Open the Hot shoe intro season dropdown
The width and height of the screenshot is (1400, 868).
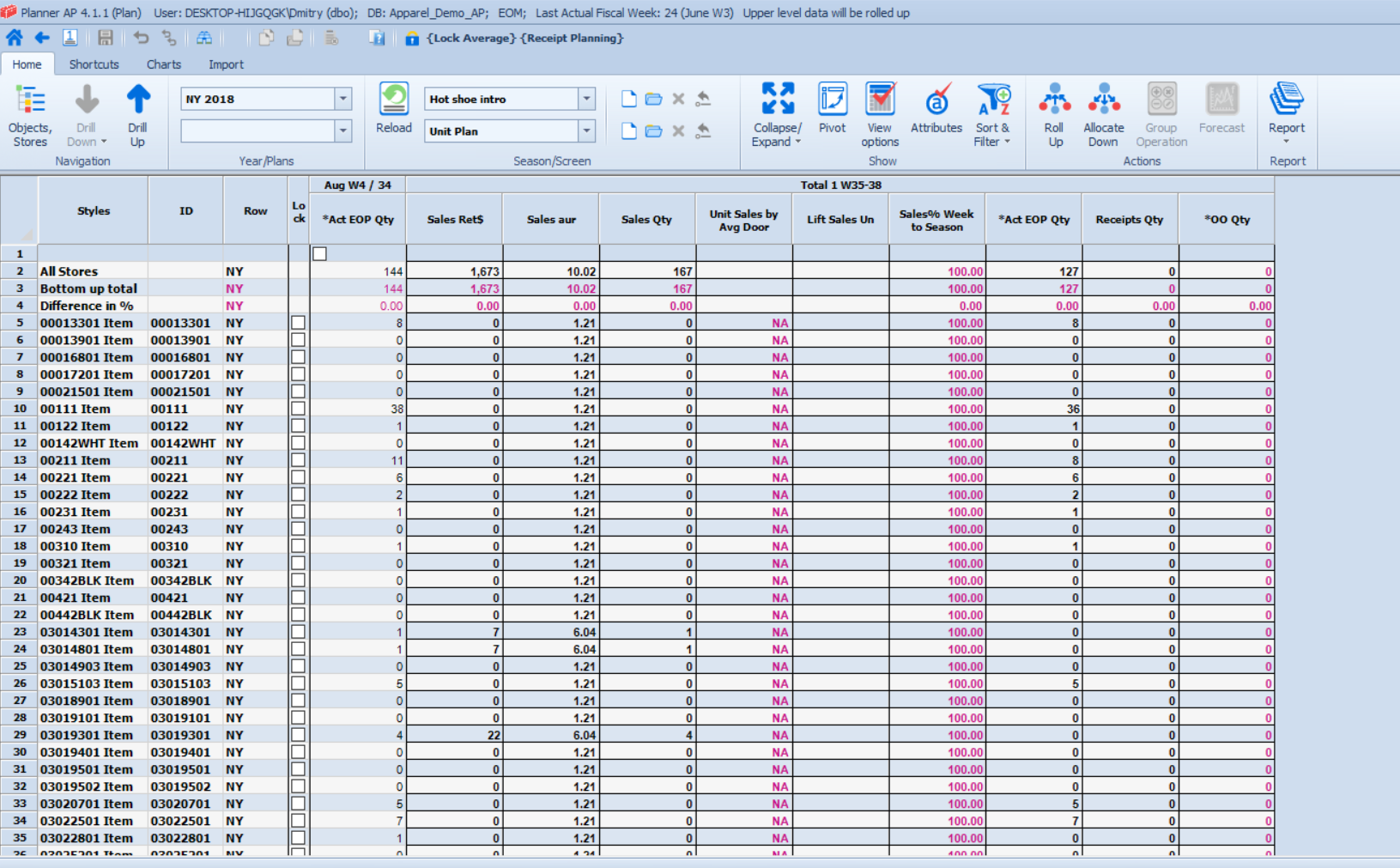click(x=586, y=99)
